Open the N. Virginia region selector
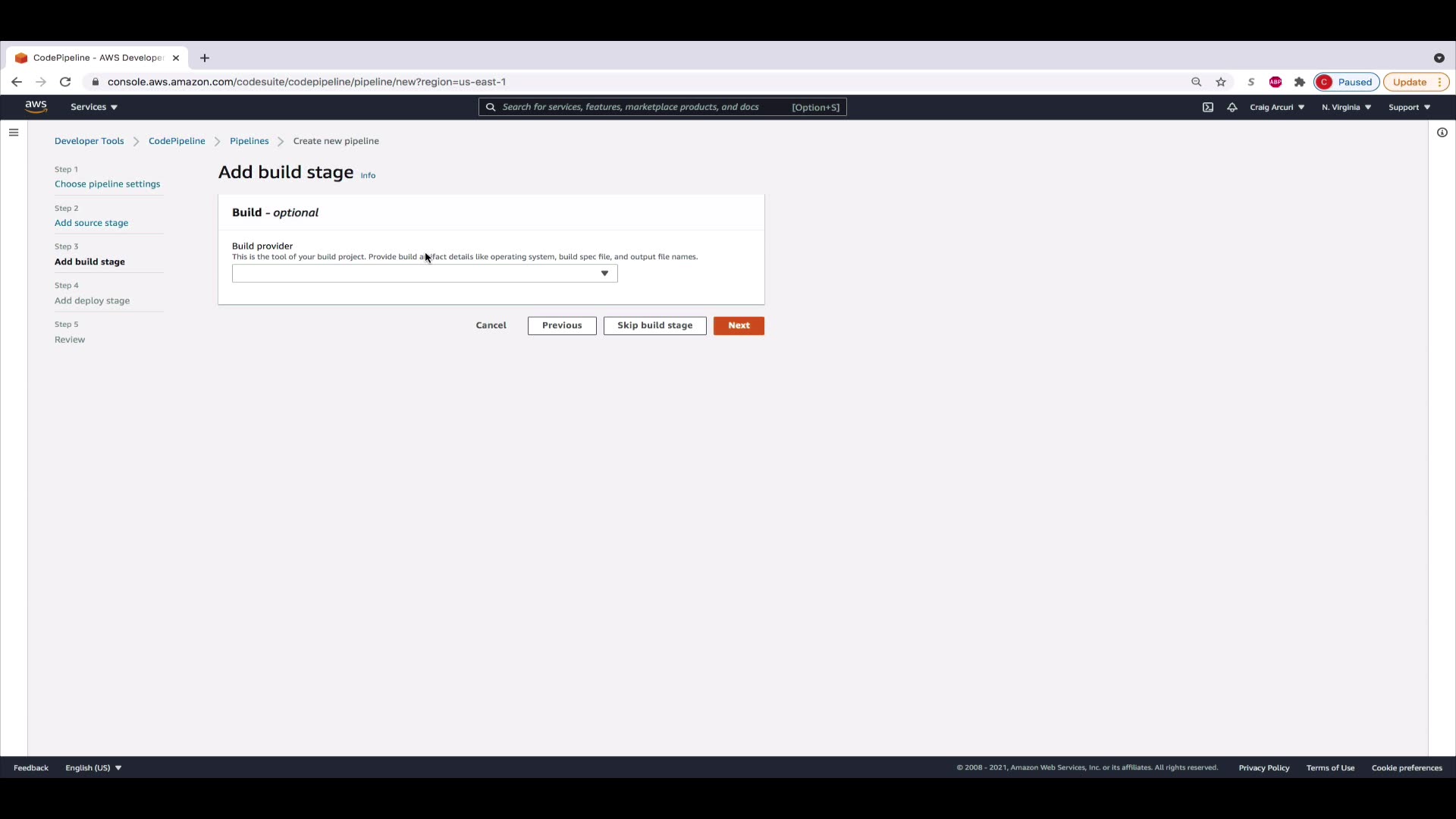This screenshot has height=819, width=1456. tap(1346, 107)
